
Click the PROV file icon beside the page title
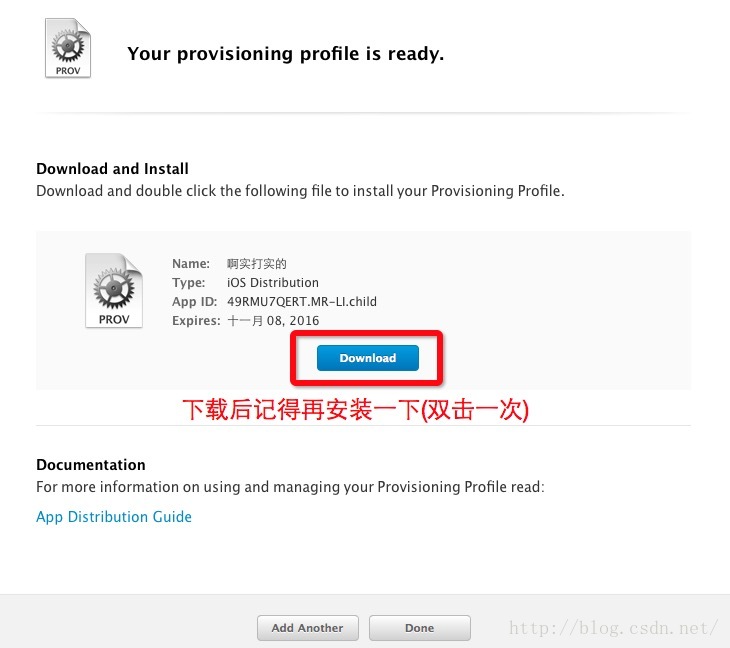68,48
